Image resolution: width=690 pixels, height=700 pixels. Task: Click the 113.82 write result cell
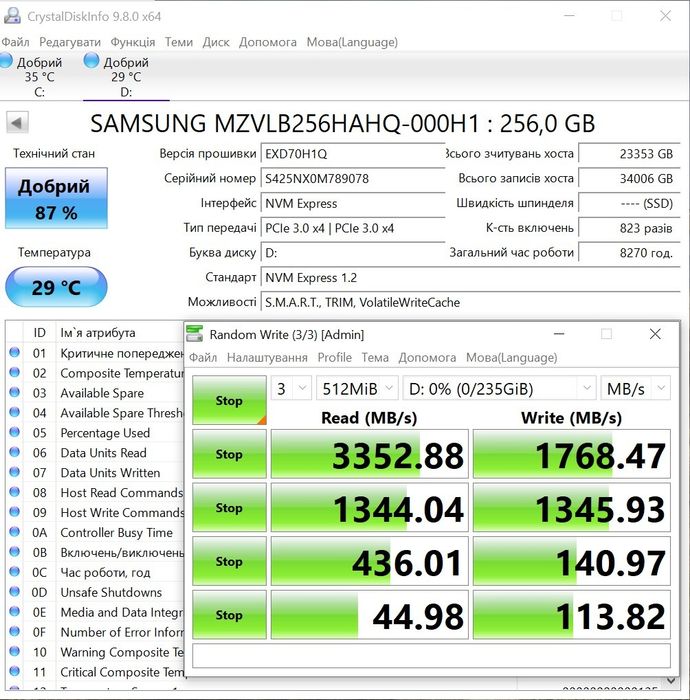coord(572,615)
